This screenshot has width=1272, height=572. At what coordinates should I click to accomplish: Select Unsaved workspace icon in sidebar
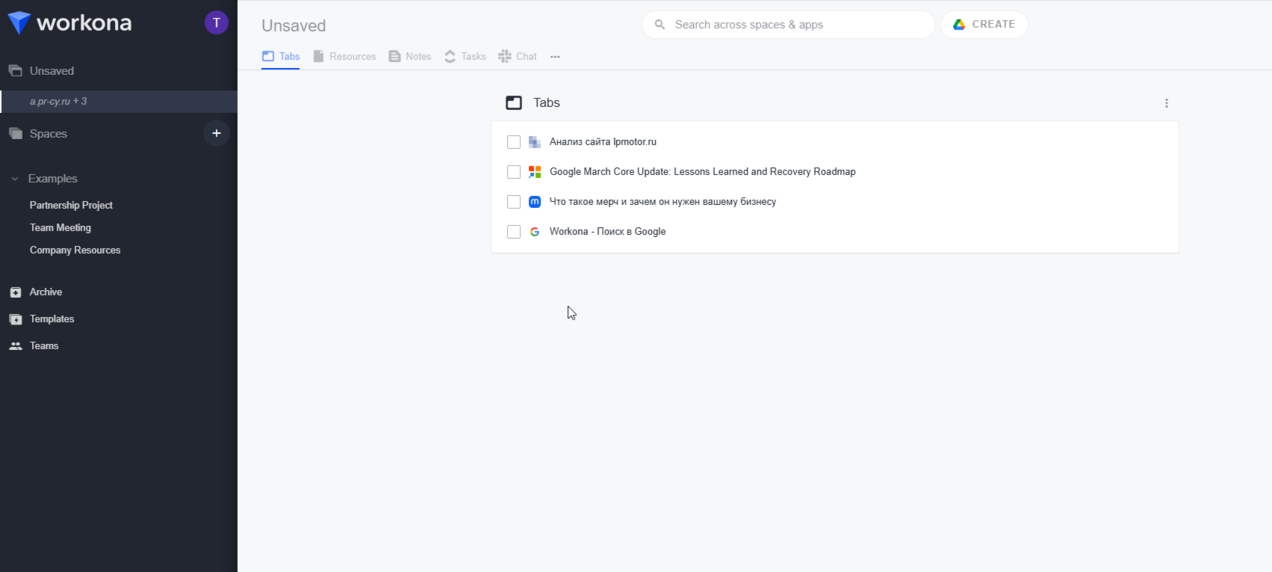pos(15,71)
